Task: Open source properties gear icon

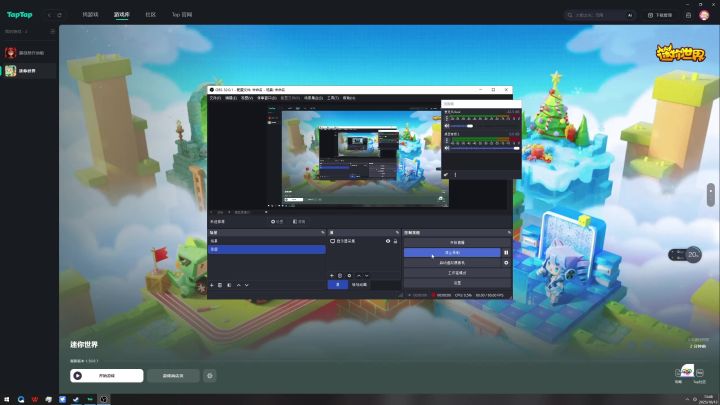Action: pos(349,276)
